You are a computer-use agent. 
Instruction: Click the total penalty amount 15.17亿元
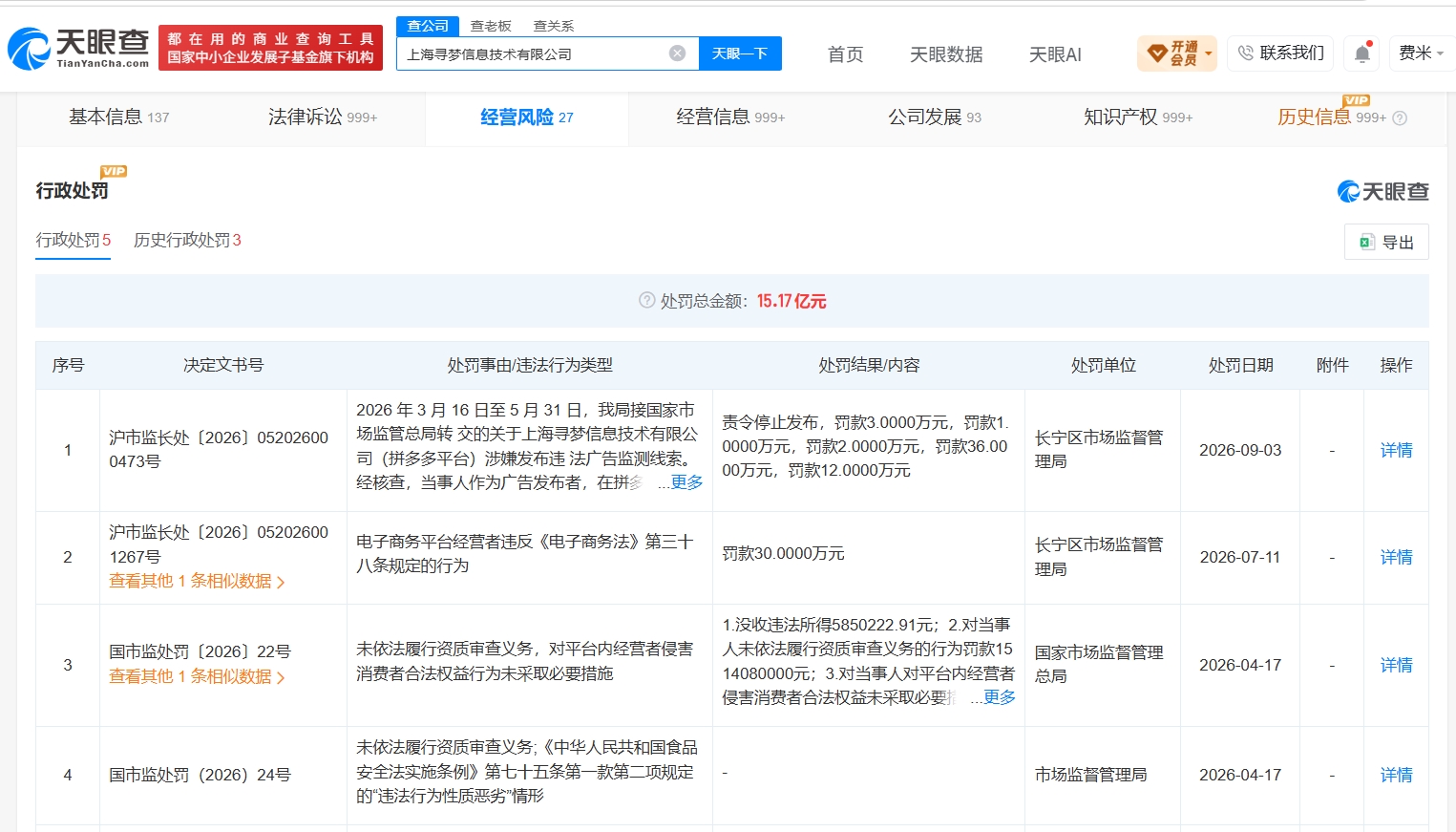tap(791, 301)
